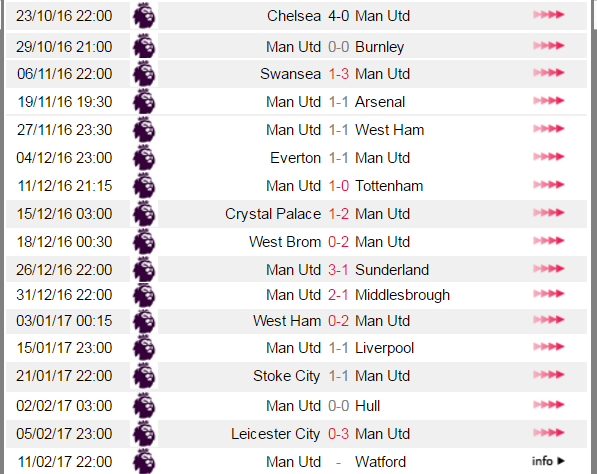Select the Watford team name
This screenshot has height=474, width=597.
pos(380,462)
